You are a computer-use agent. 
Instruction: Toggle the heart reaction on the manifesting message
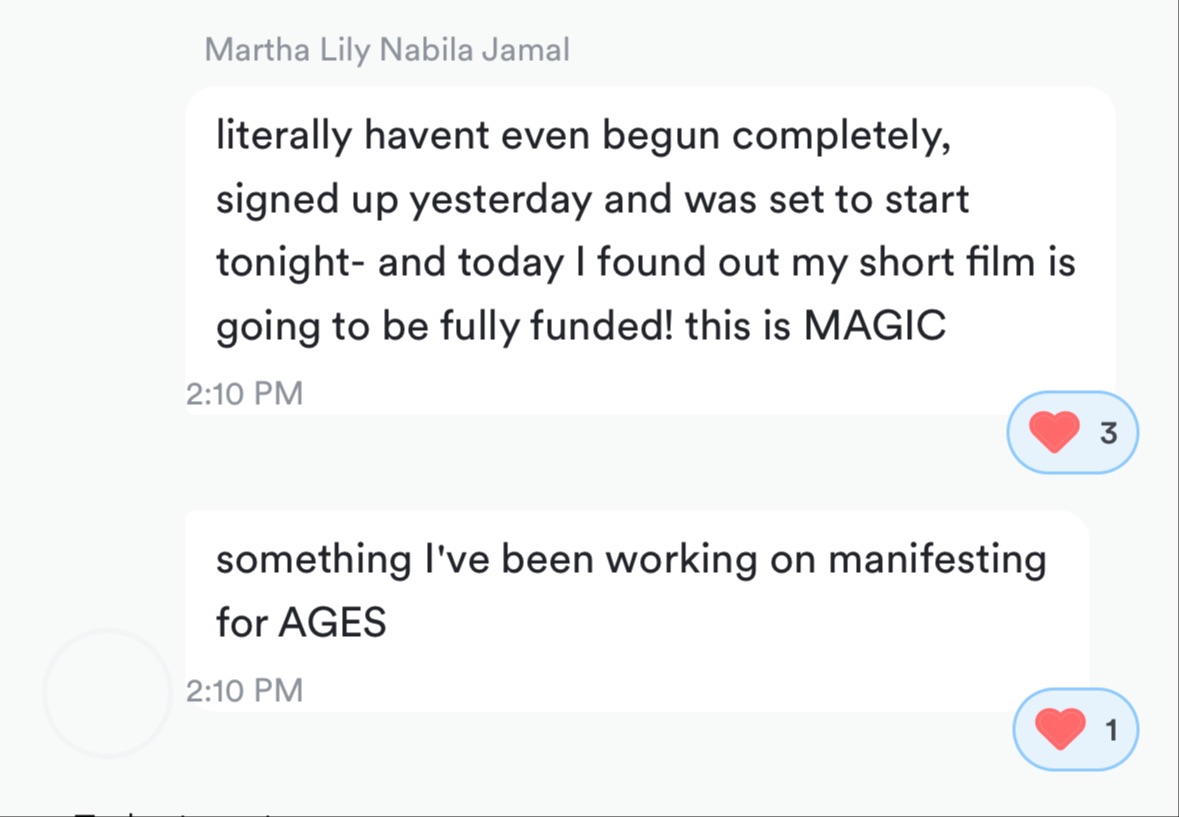[1075, 729]
